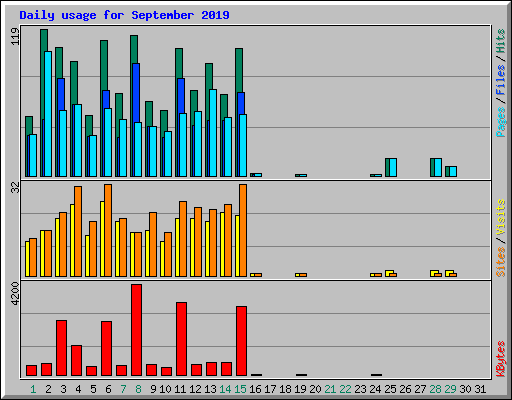The width and height of the screenshot is (512, 400).
Task: Click green day label '21' on the x-axis
Action: (330, 389)
